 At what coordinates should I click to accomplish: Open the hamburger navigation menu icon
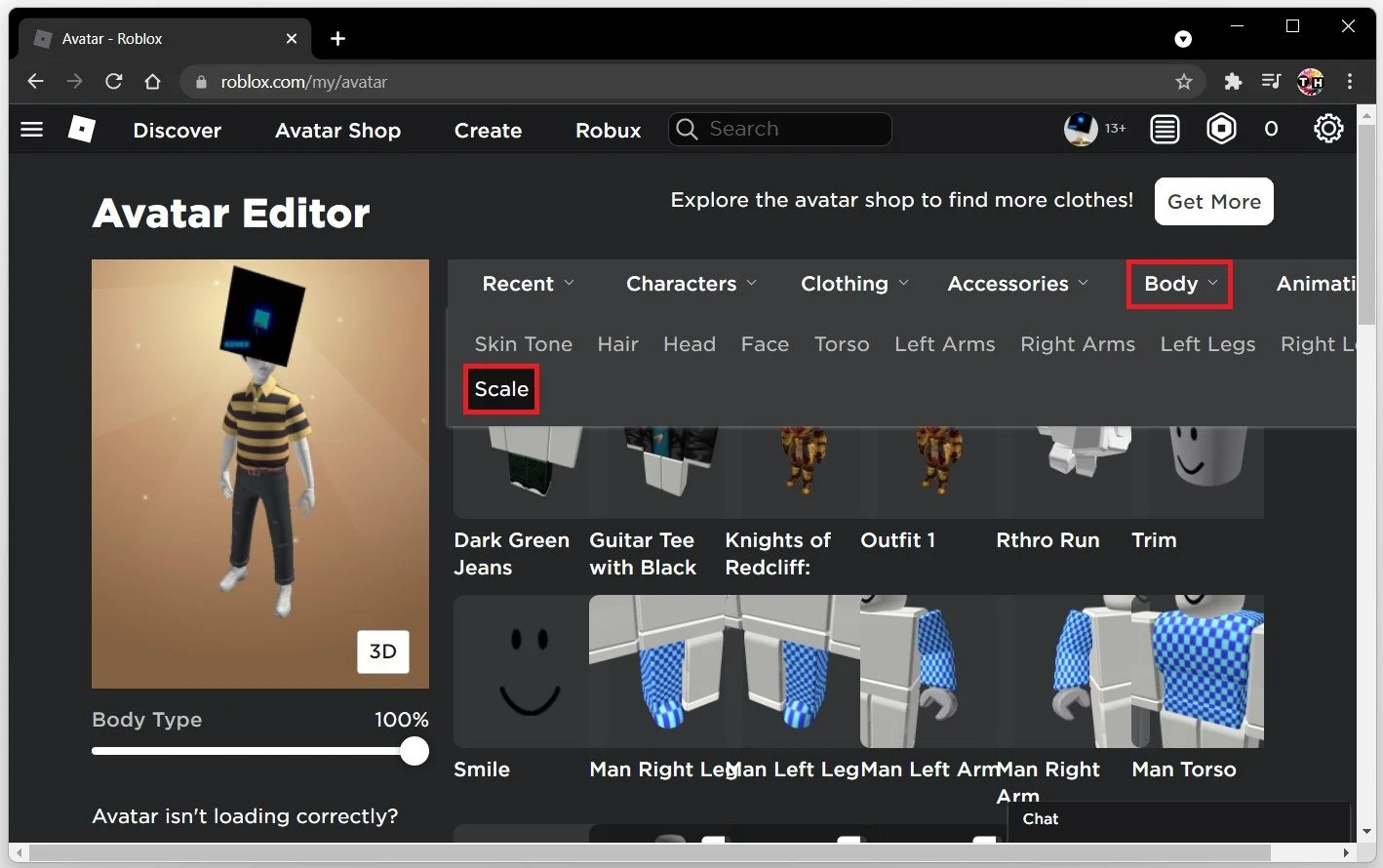31,129
